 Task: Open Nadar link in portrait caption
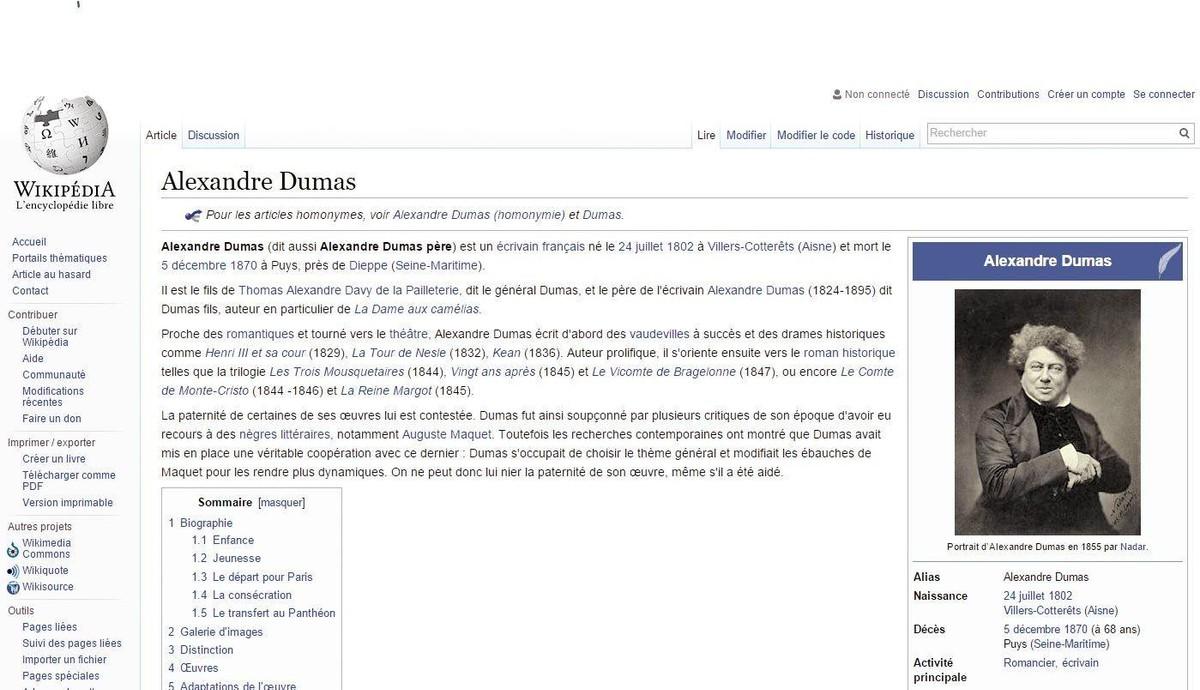1133,547
